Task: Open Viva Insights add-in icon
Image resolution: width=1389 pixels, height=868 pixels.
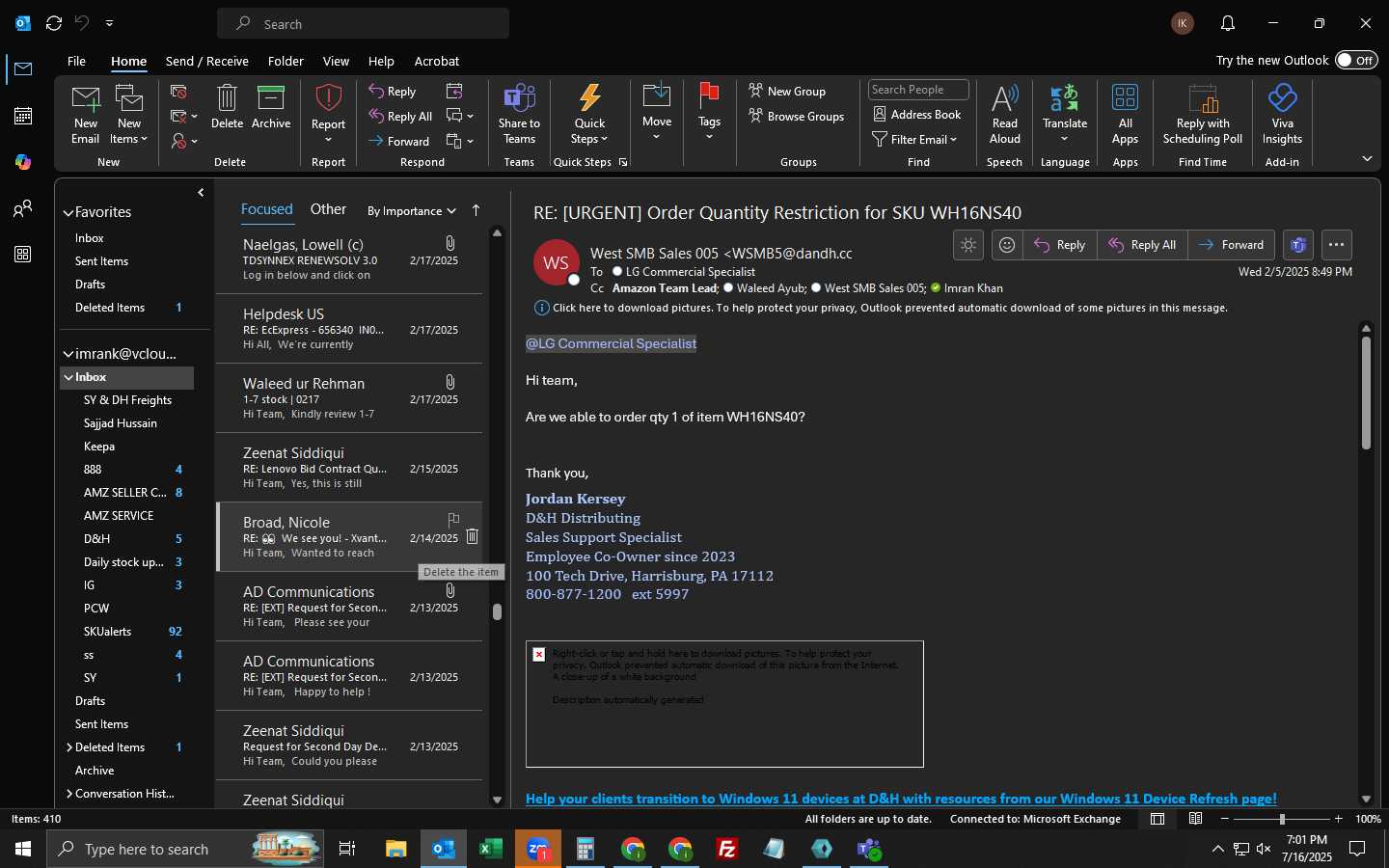Action: 1282,113
